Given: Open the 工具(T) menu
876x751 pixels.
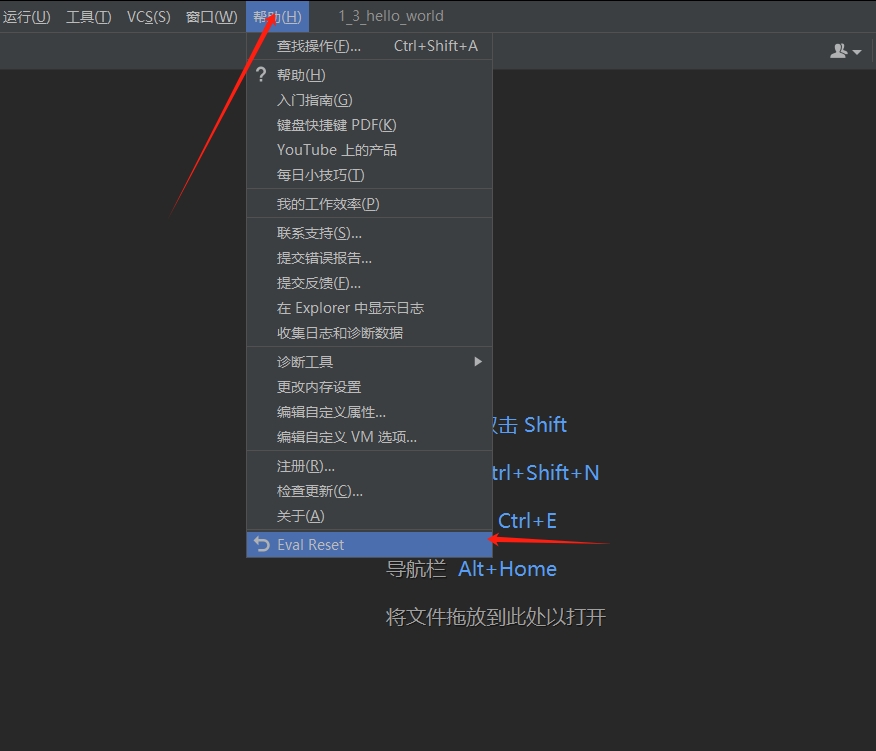Looking at the screenshot, I should [88, 17].
